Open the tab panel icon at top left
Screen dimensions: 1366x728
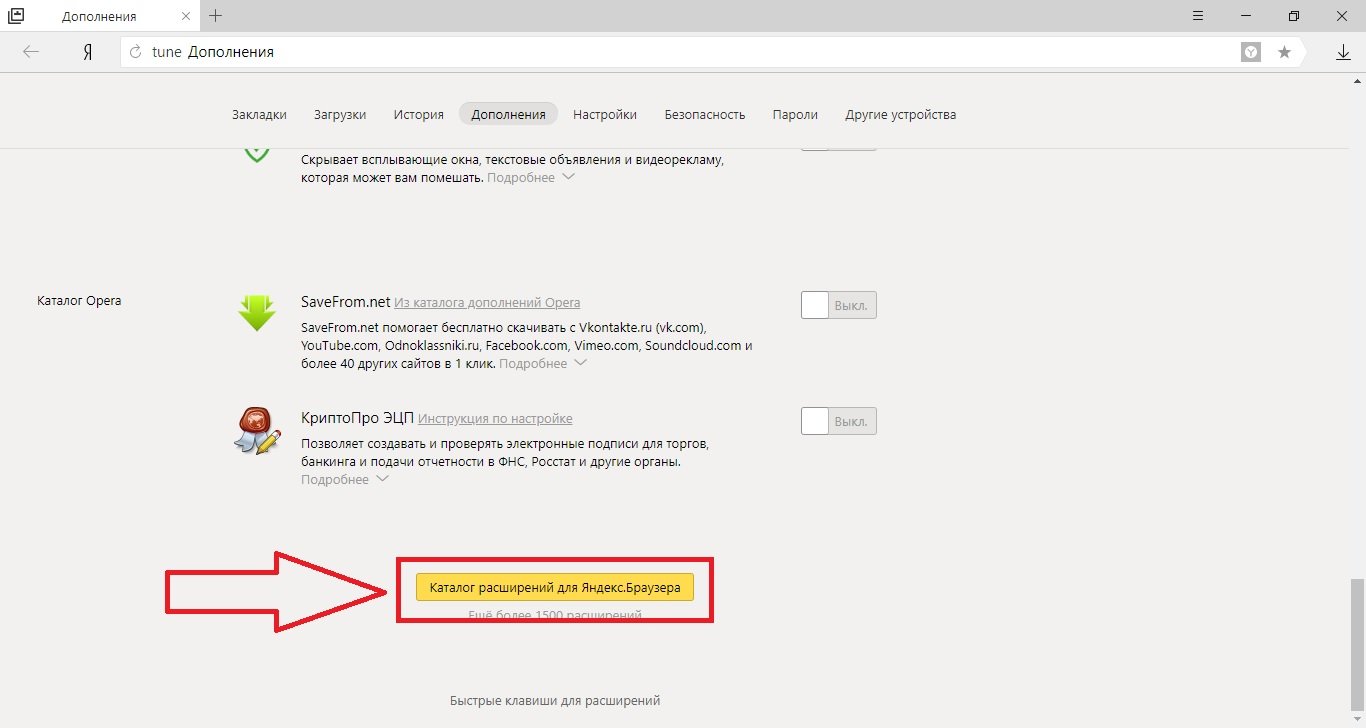(x=15, y=16)
